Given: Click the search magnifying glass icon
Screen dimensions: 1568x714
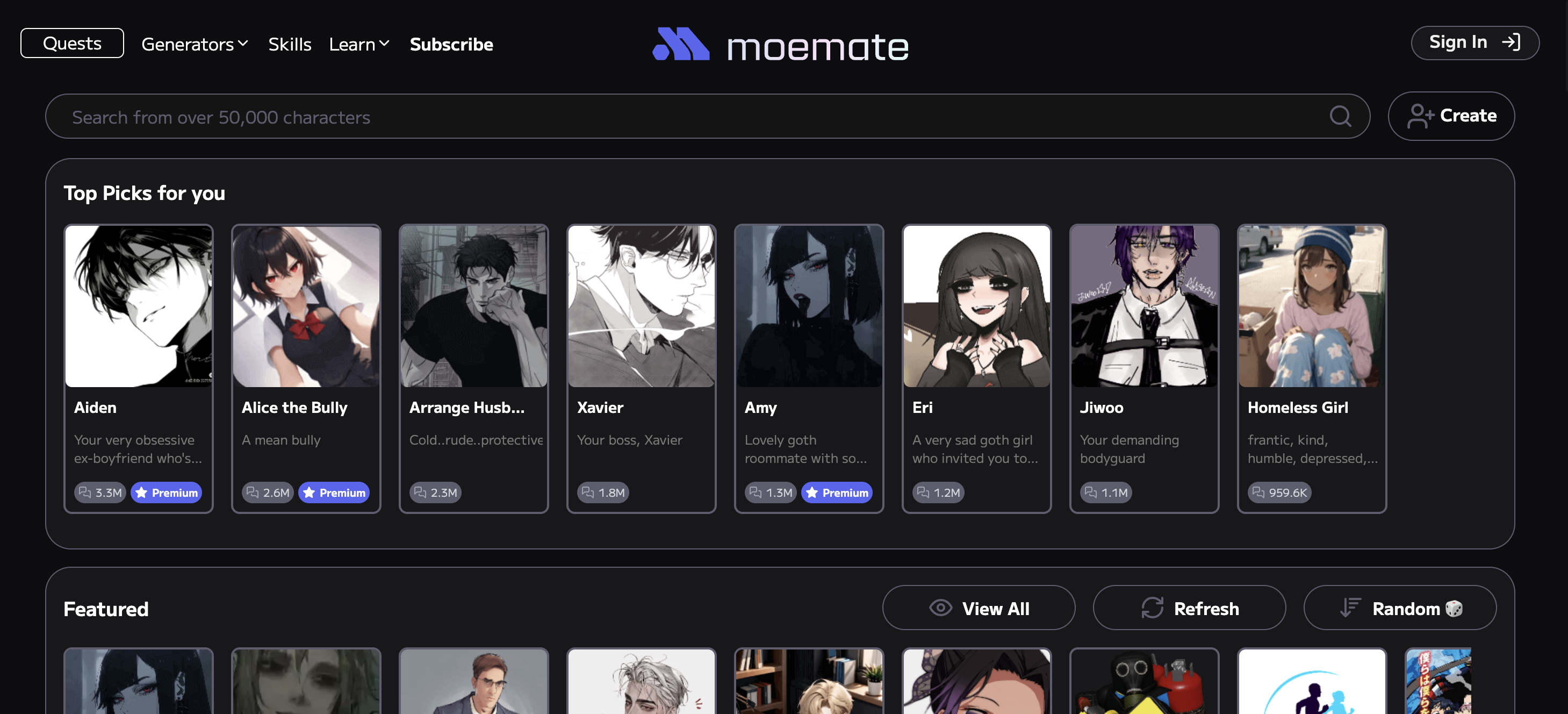Looking at the screenshot, I should tap(1341, 116).
